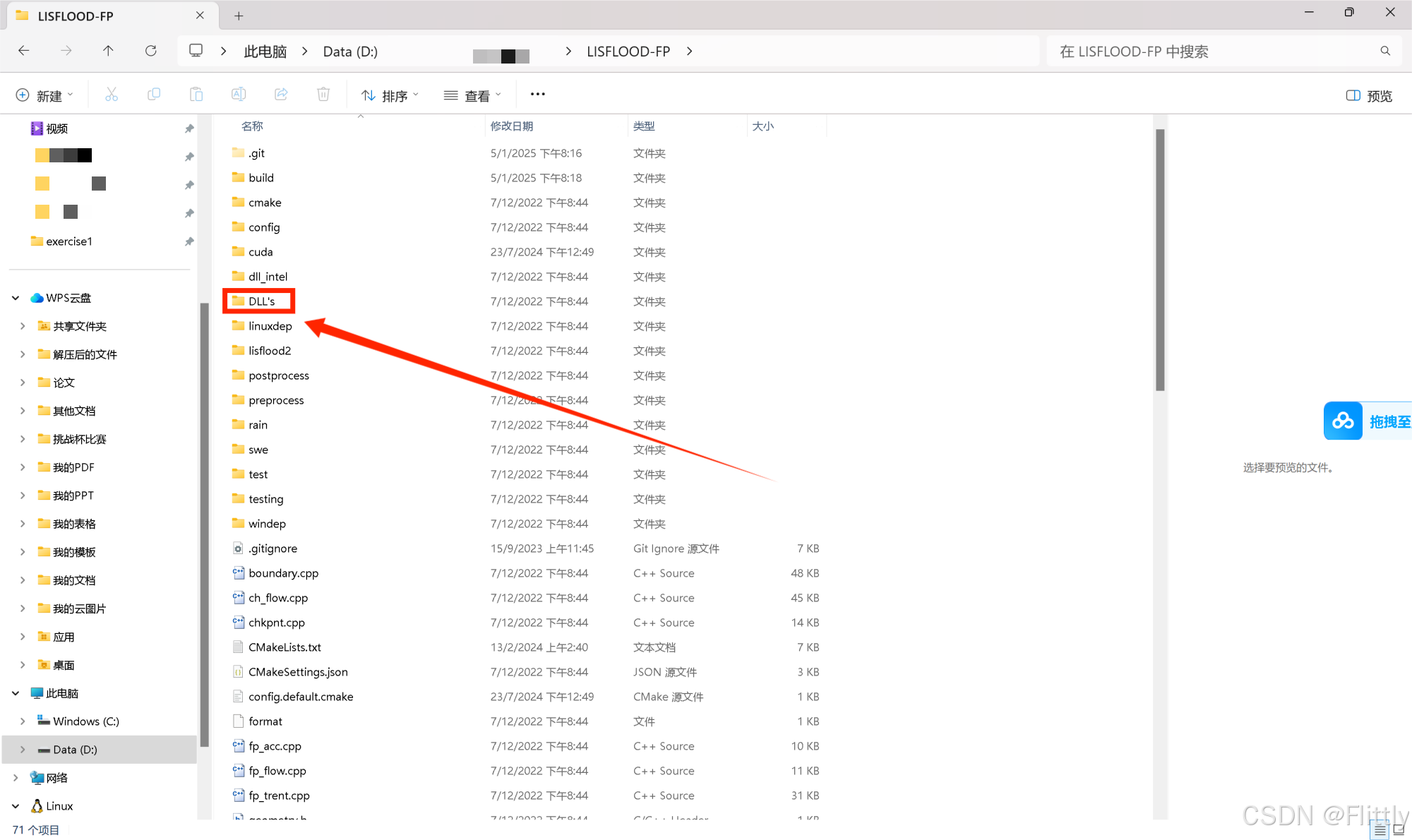This screenshot has height=840, width=1412.
Task: Click the Share icon in toolbar
Action: click(x=281, y=95)
